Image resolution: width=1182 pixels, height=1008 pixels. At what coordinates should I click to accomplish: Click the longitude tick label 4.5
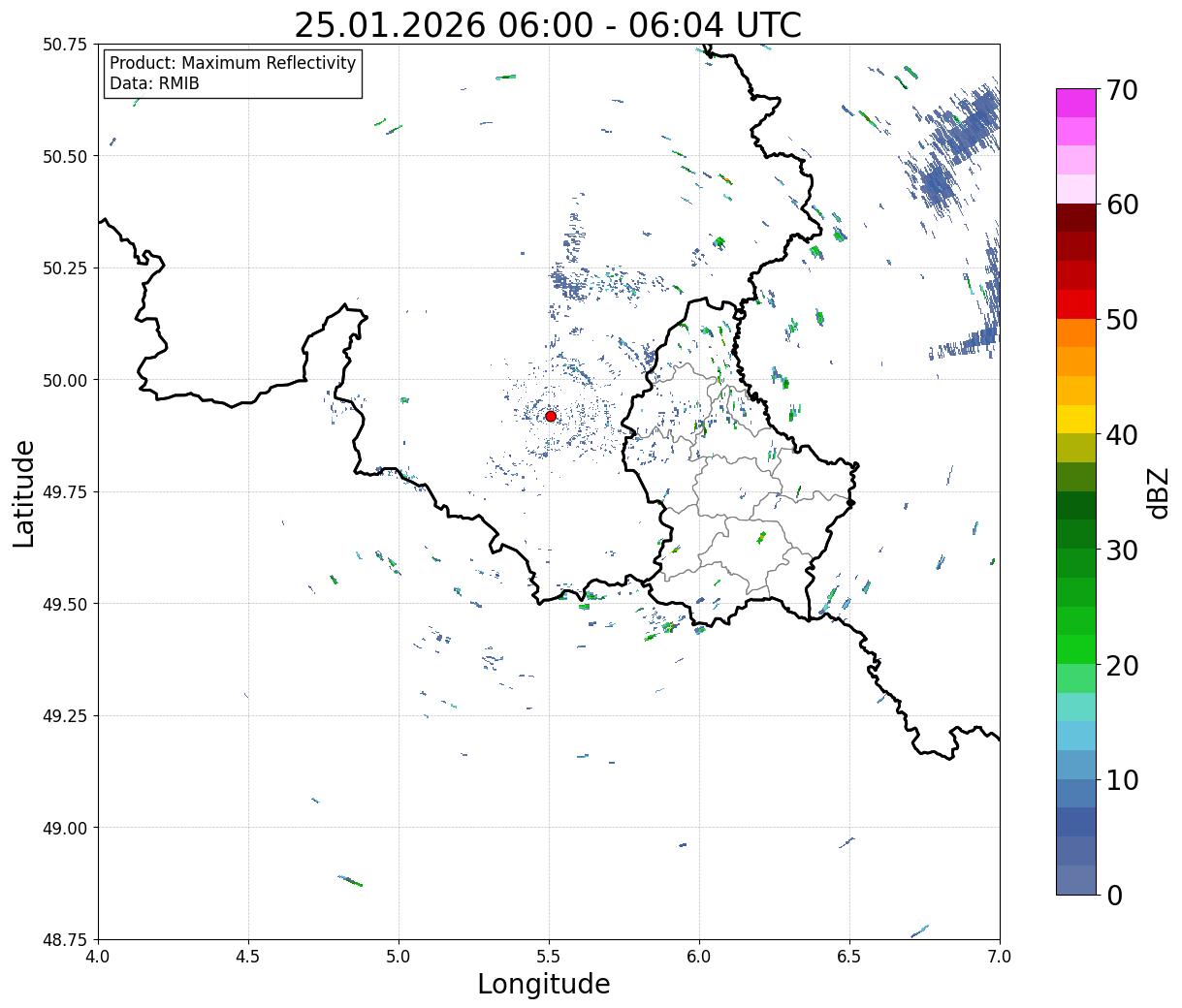(248, 957)
